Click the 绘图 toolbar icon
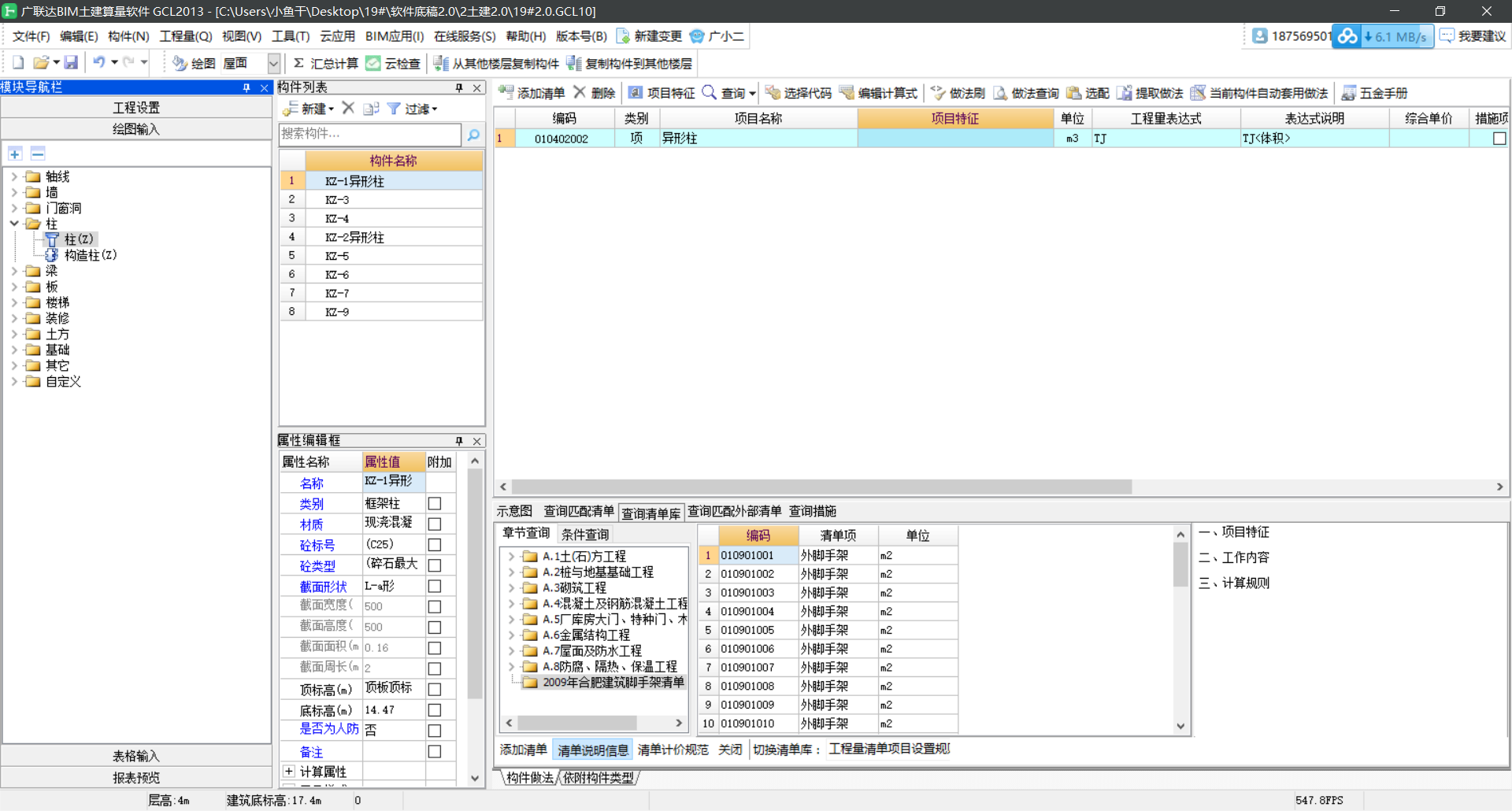The height and width of the screenshot is (811, 1512). pos(180,63)
